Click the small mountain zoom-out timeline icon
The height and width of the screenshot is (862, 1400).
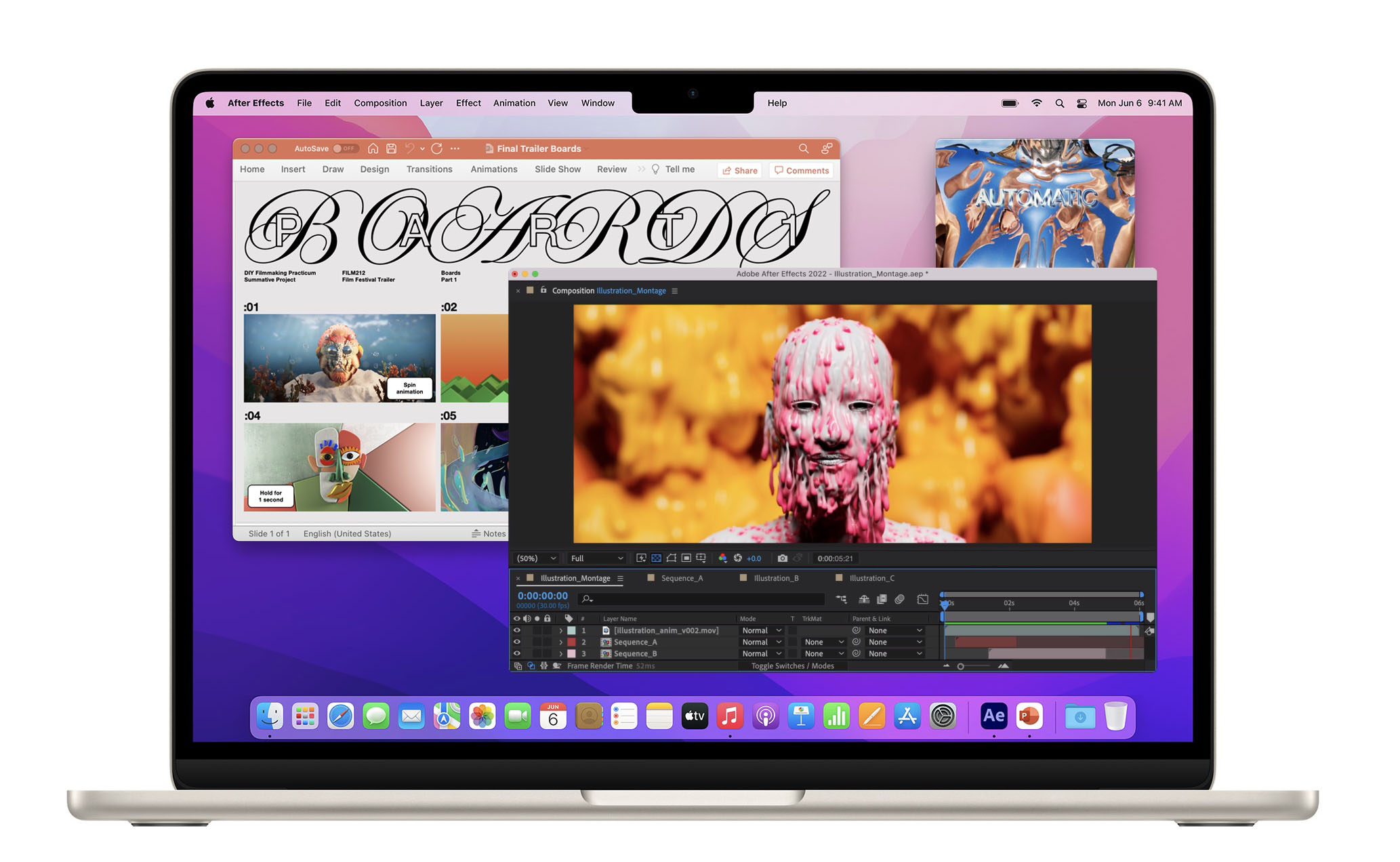coord(947,666)
